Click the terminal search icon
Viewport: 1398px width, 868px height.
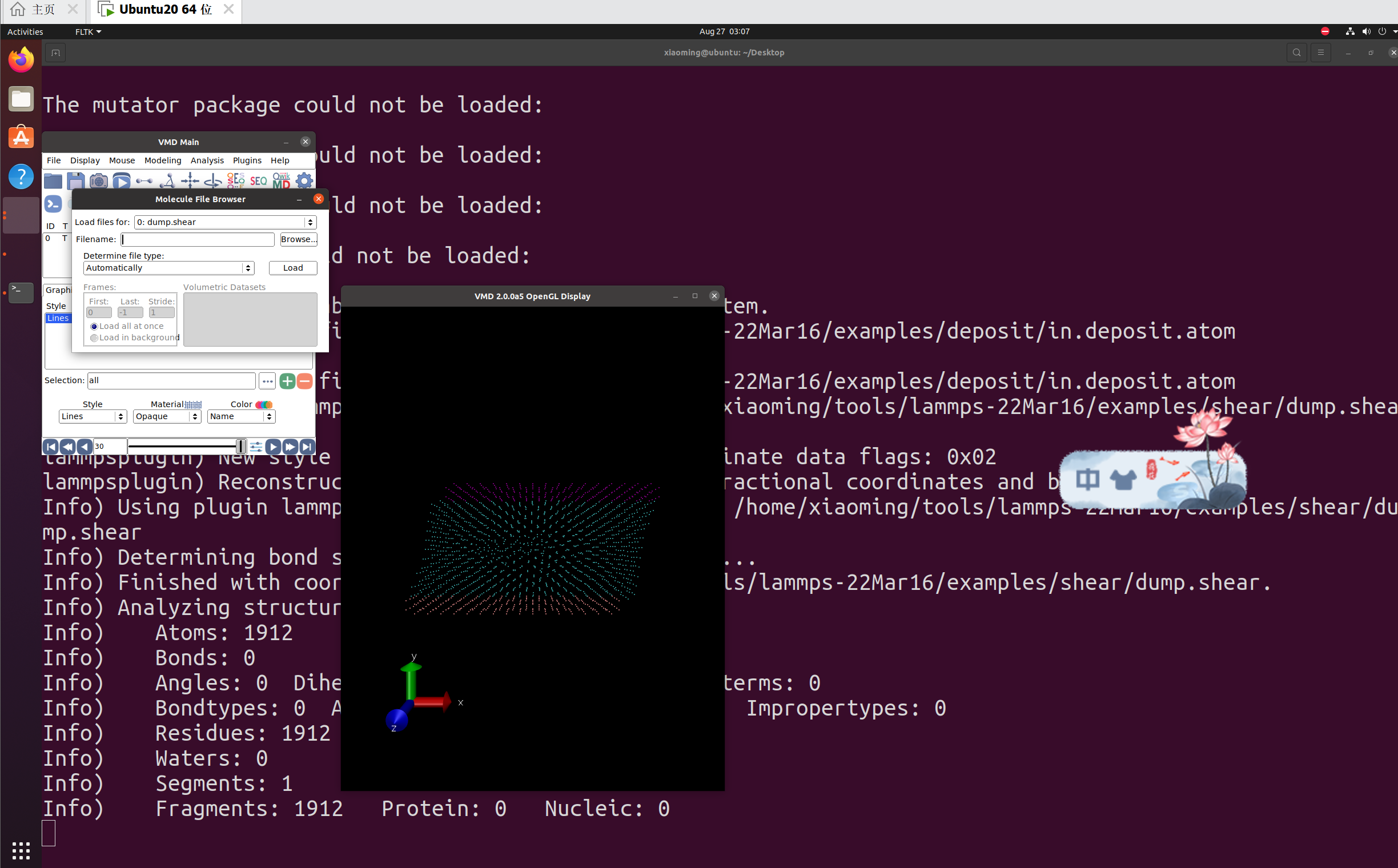click(x=1296, y=53)
